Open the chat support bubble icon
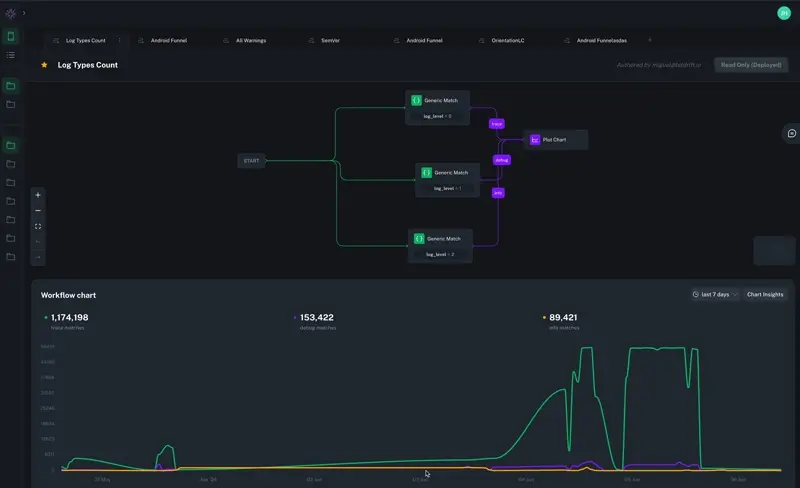The width and height of the screenshot is (800, 488). (x=791, y=133)
